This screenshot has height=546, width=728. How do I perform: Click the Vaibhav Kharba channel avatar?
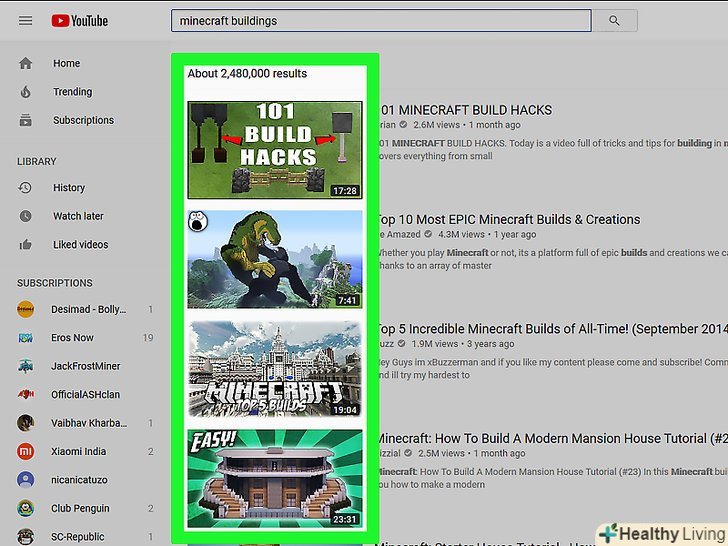coord(26,423)
